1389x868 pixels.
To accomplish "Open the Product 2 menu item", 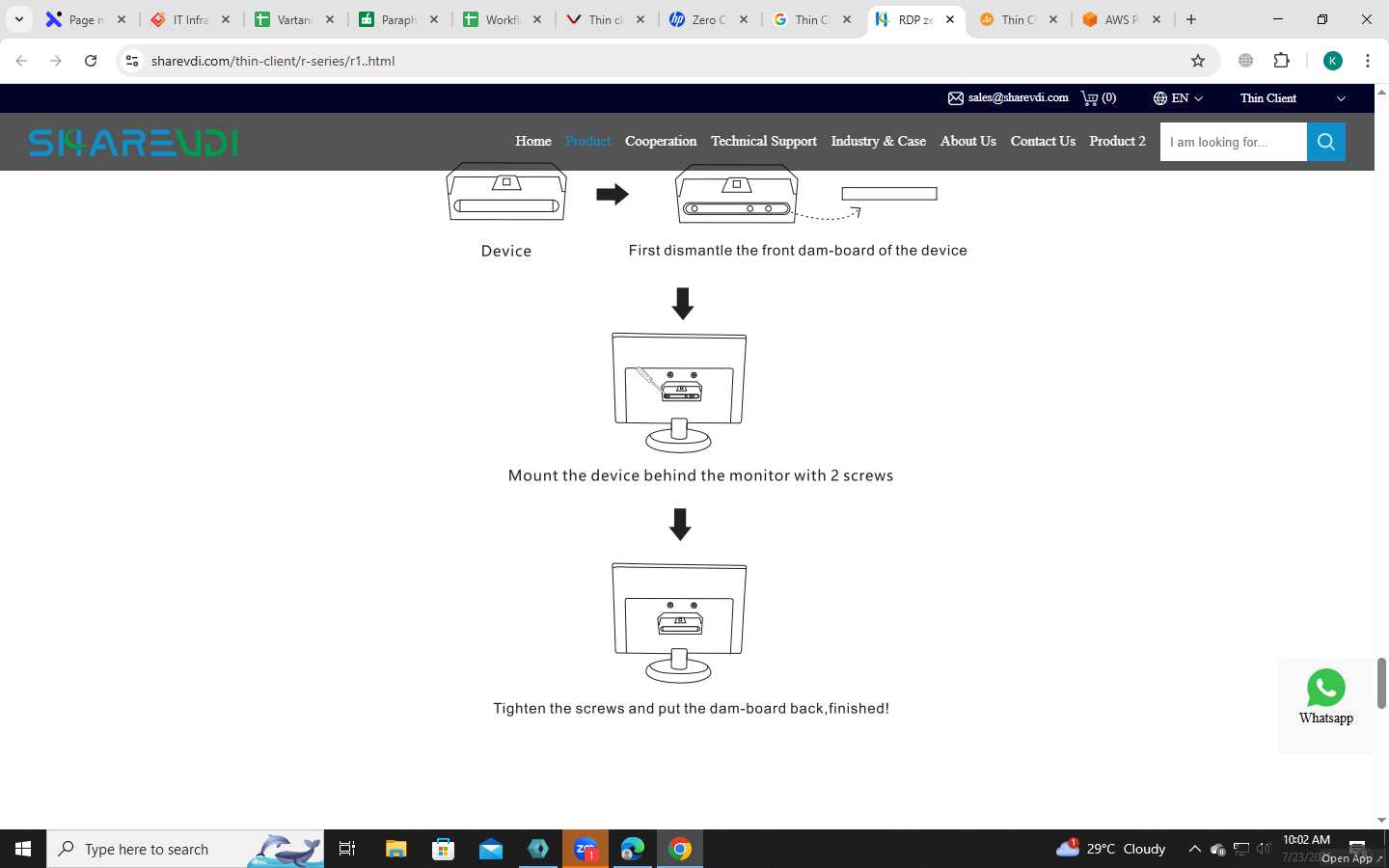I will coord(1117,141).
